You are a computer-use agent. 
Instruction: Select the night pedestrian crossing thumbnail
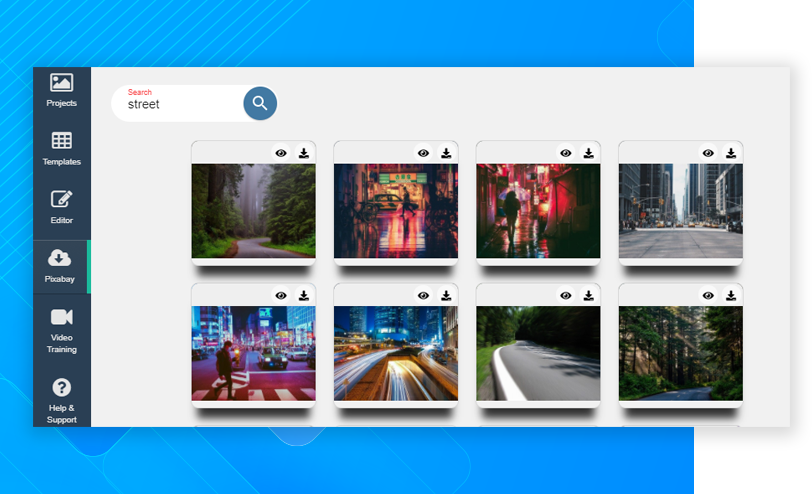253,353
